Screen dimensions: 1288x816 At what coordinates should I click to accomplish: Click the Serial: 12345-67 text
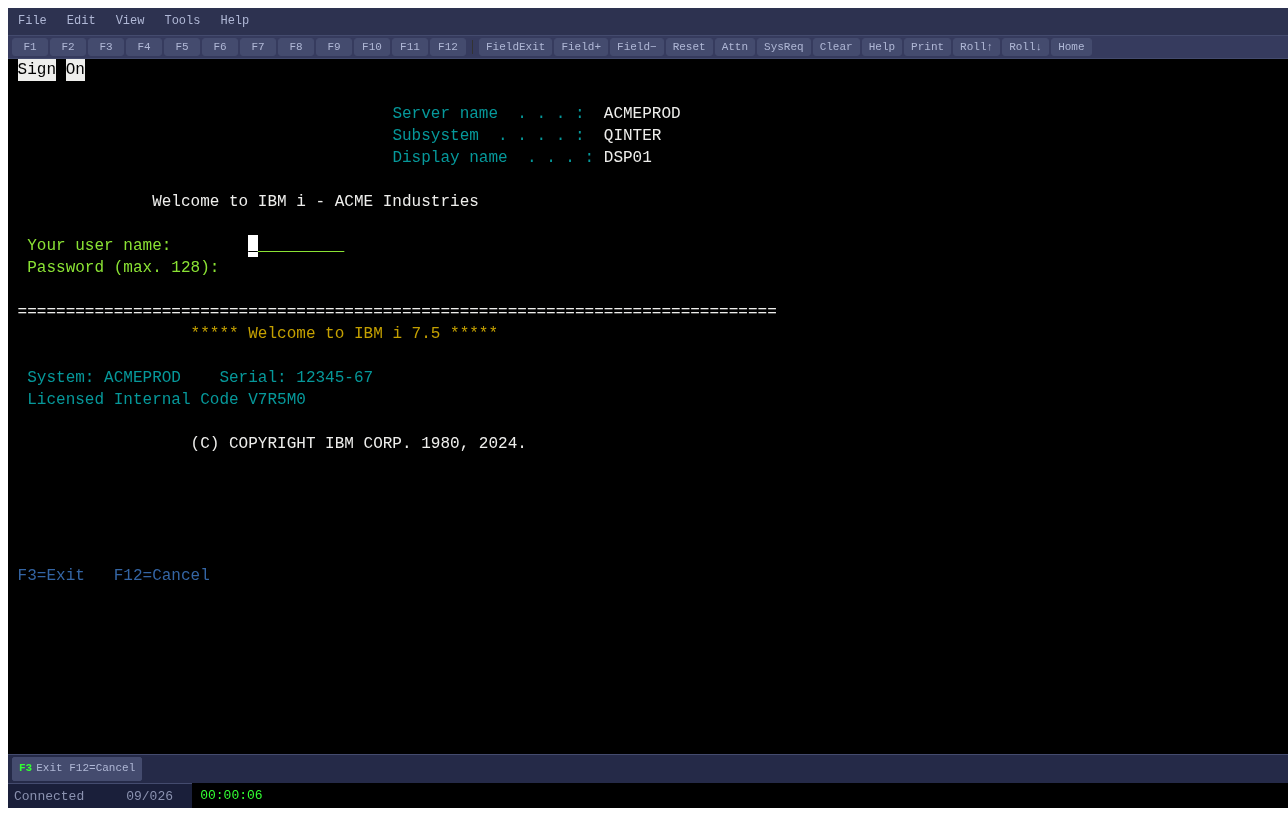(x=296, y=378)
